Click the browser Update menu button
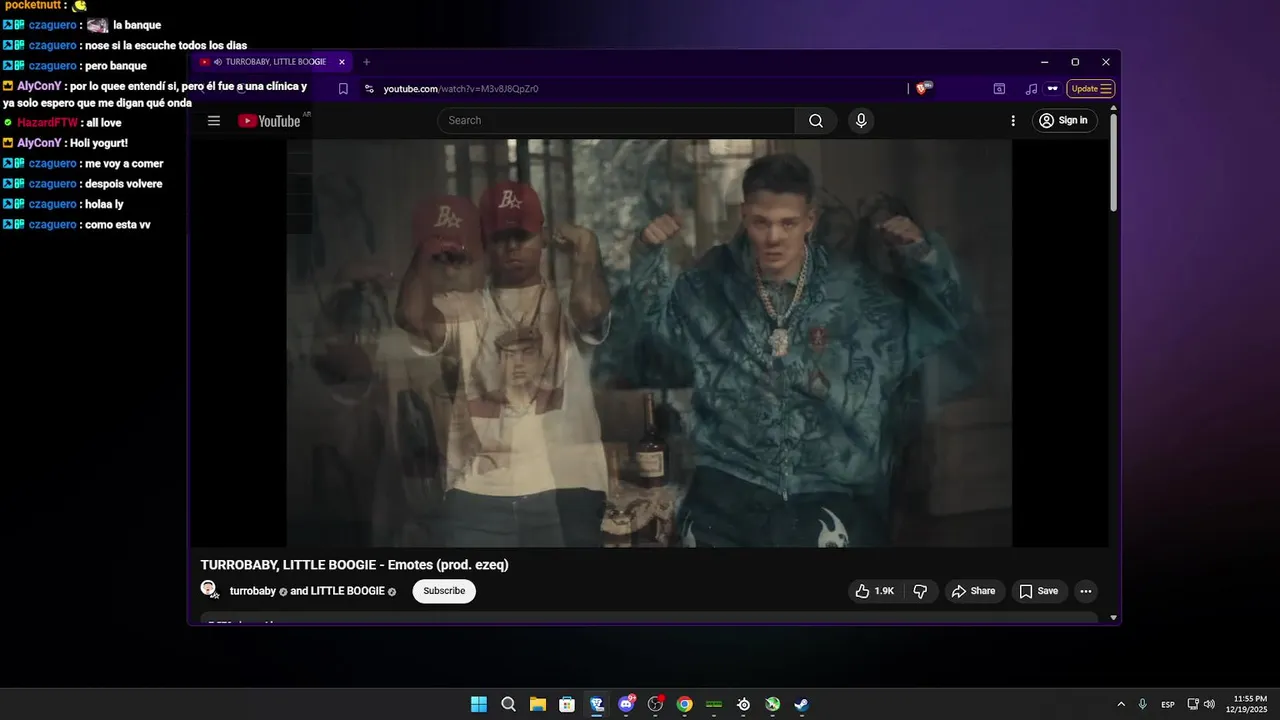Viewport: 1280px width, 720px height. click(x=1091, y=89)
